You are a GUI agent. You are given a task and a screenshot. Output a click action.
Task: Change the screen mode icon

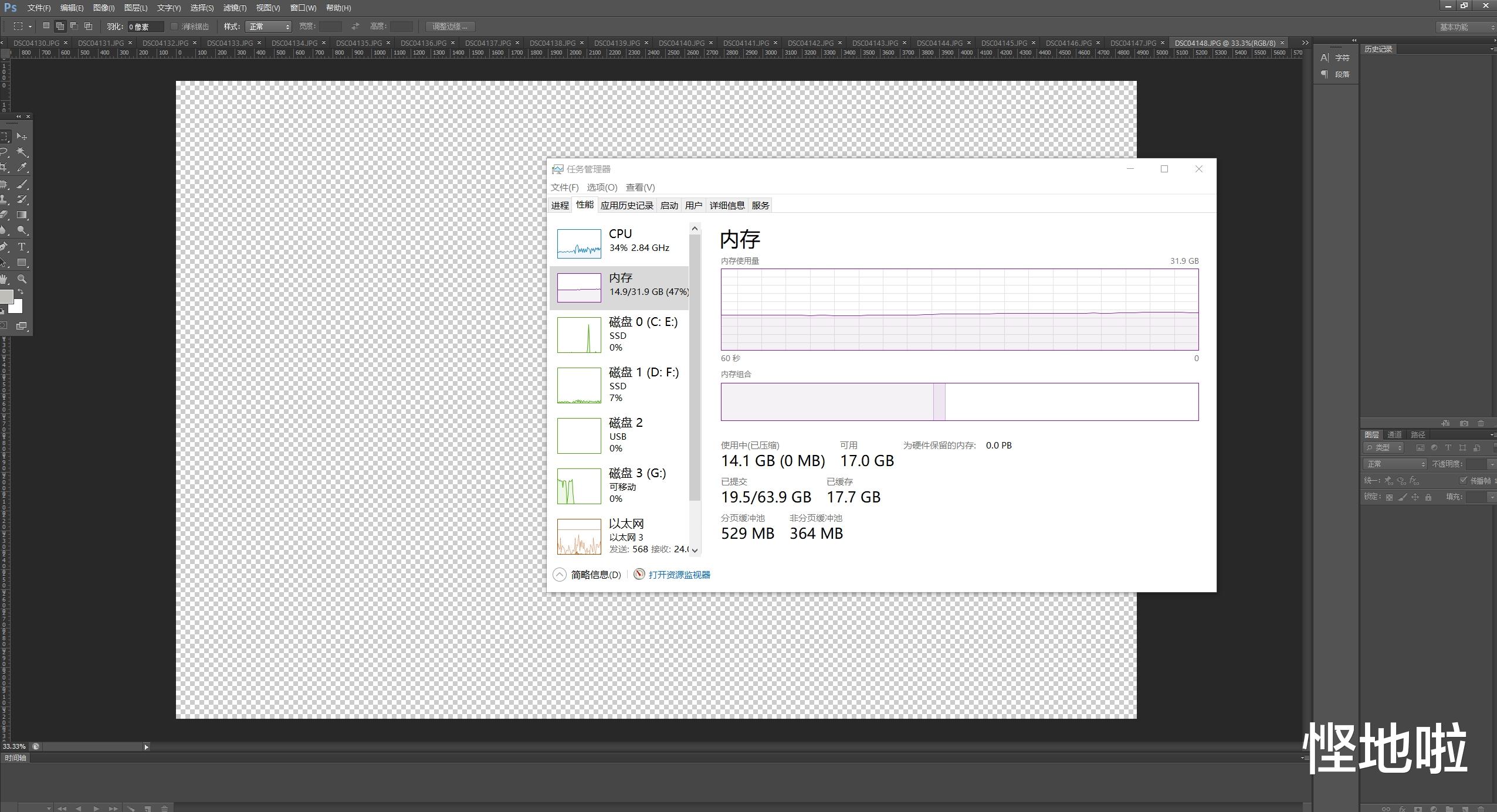[x=22, y=326]
